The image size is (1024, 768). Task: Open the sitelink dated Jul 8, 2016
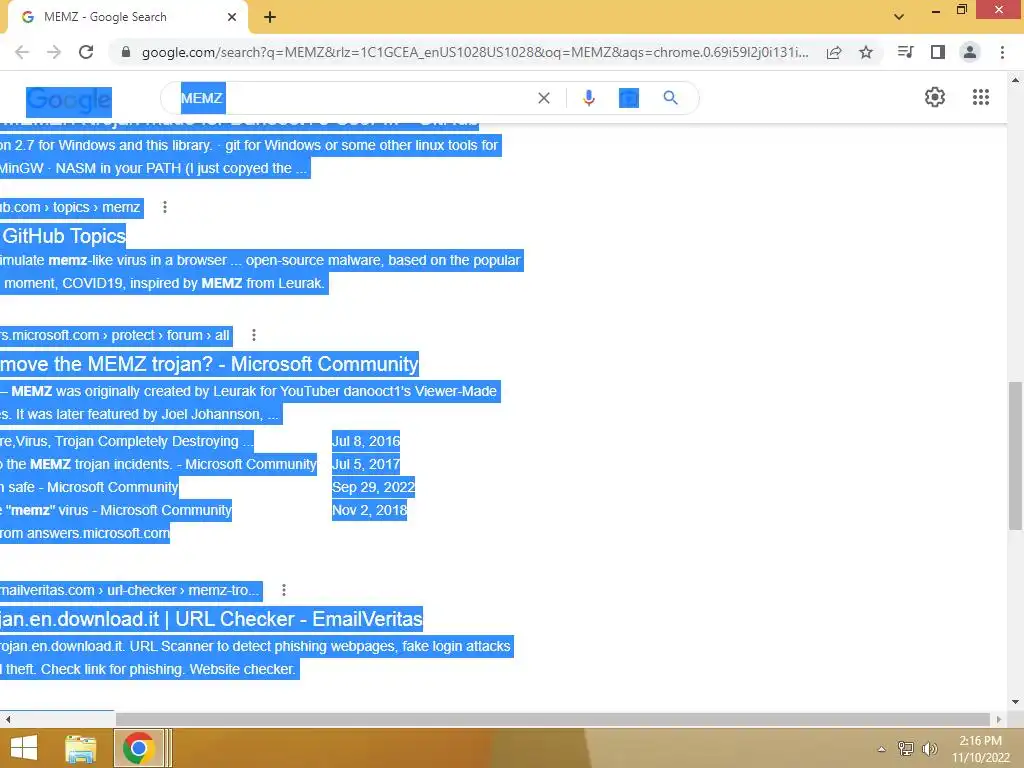[127, 441]
